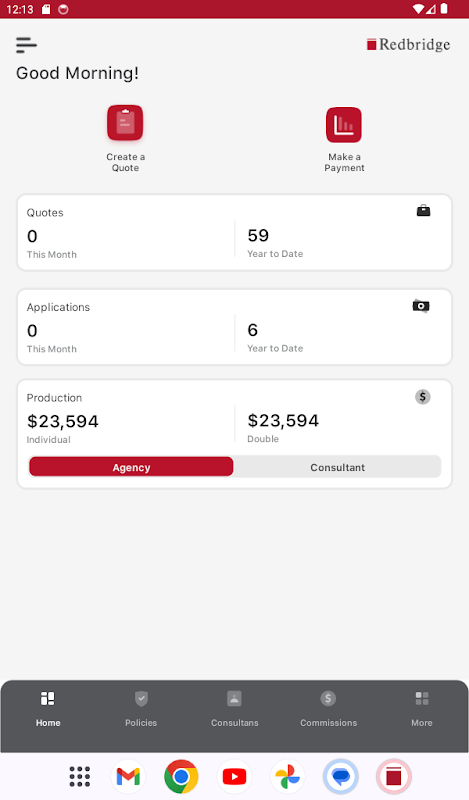Tap the Create a Quote icon
Image resolution: width=469 pixels, height=800 pixels.
(125, 123)
